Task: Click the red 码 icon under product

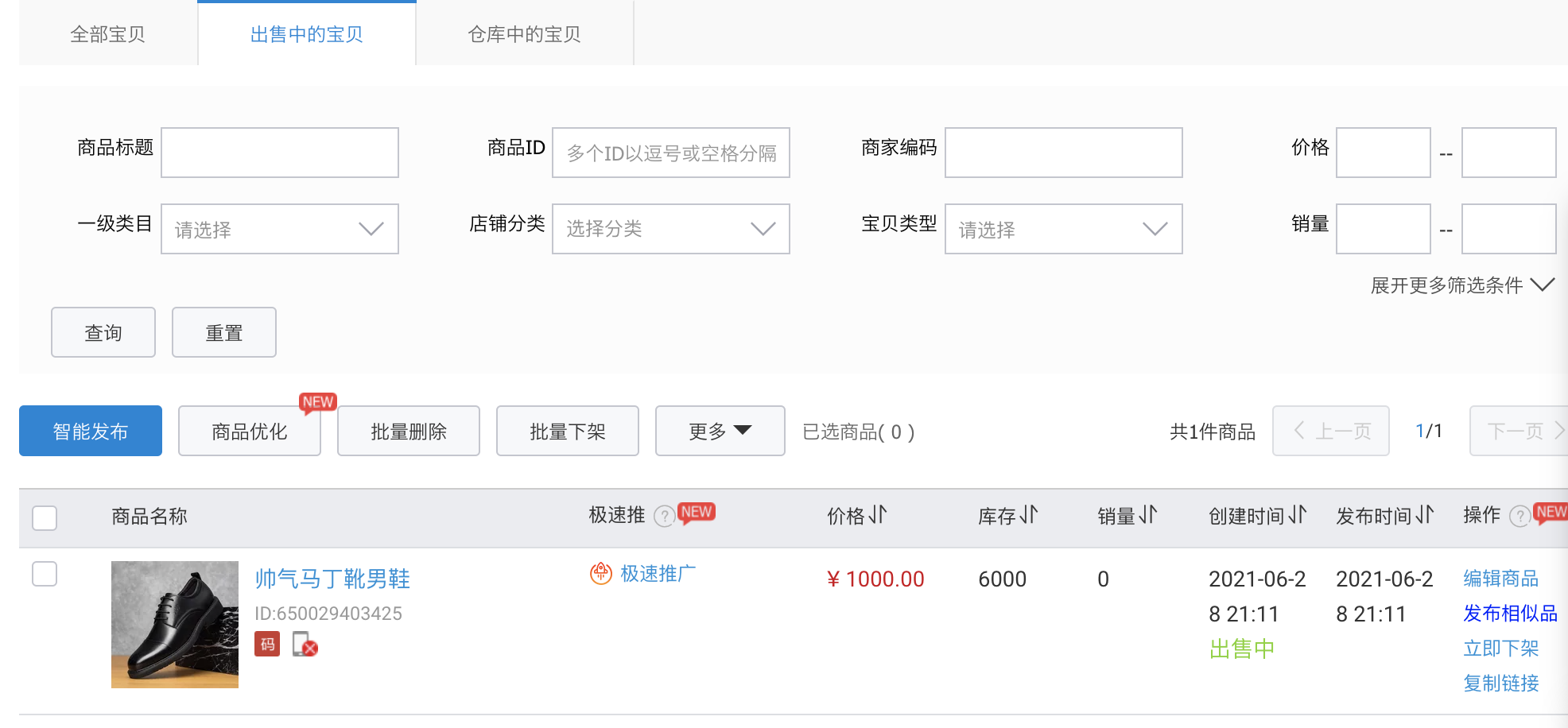Action: [267, 644]
